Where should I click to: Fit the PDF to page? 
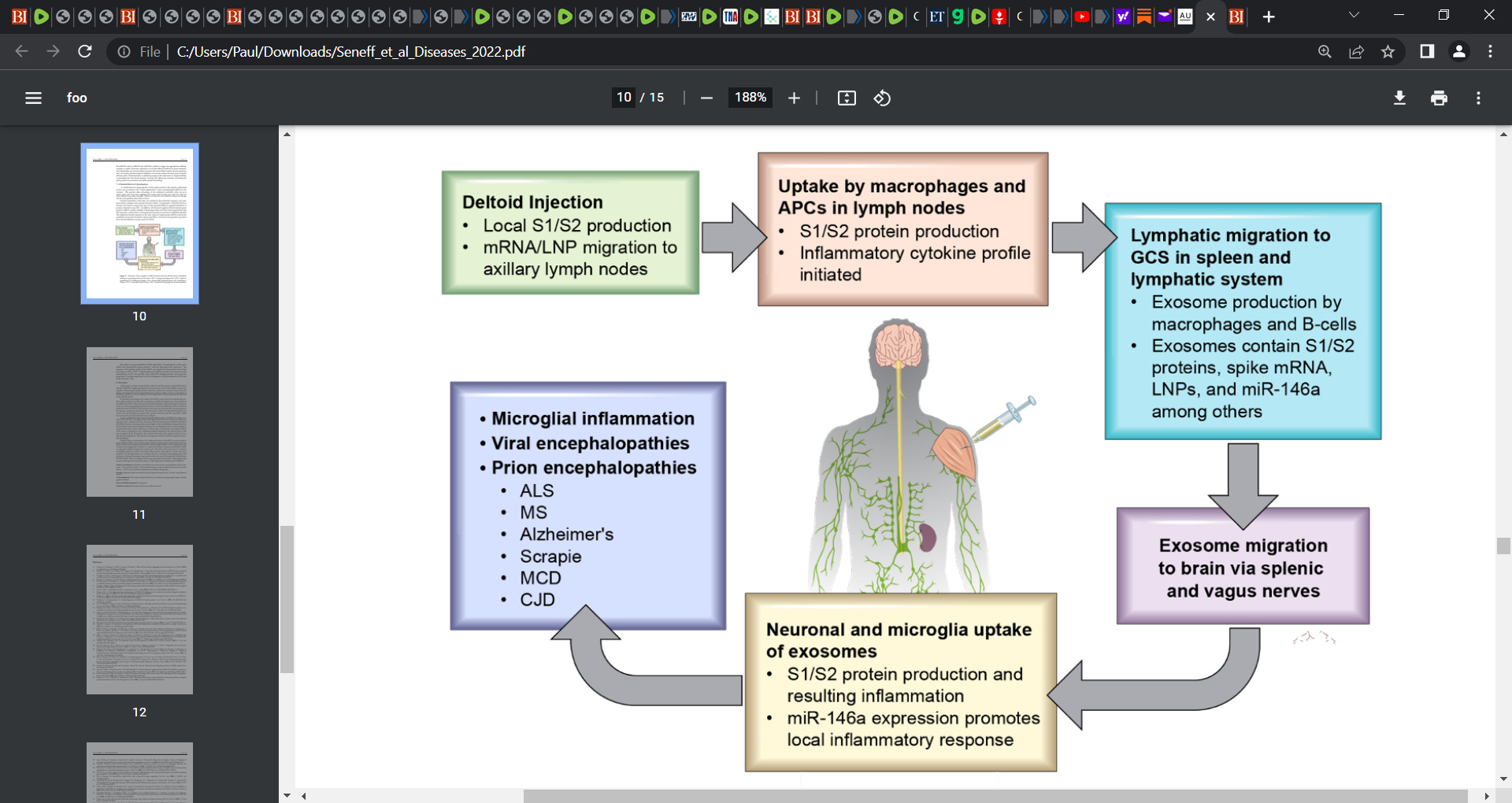click(847, 98)
